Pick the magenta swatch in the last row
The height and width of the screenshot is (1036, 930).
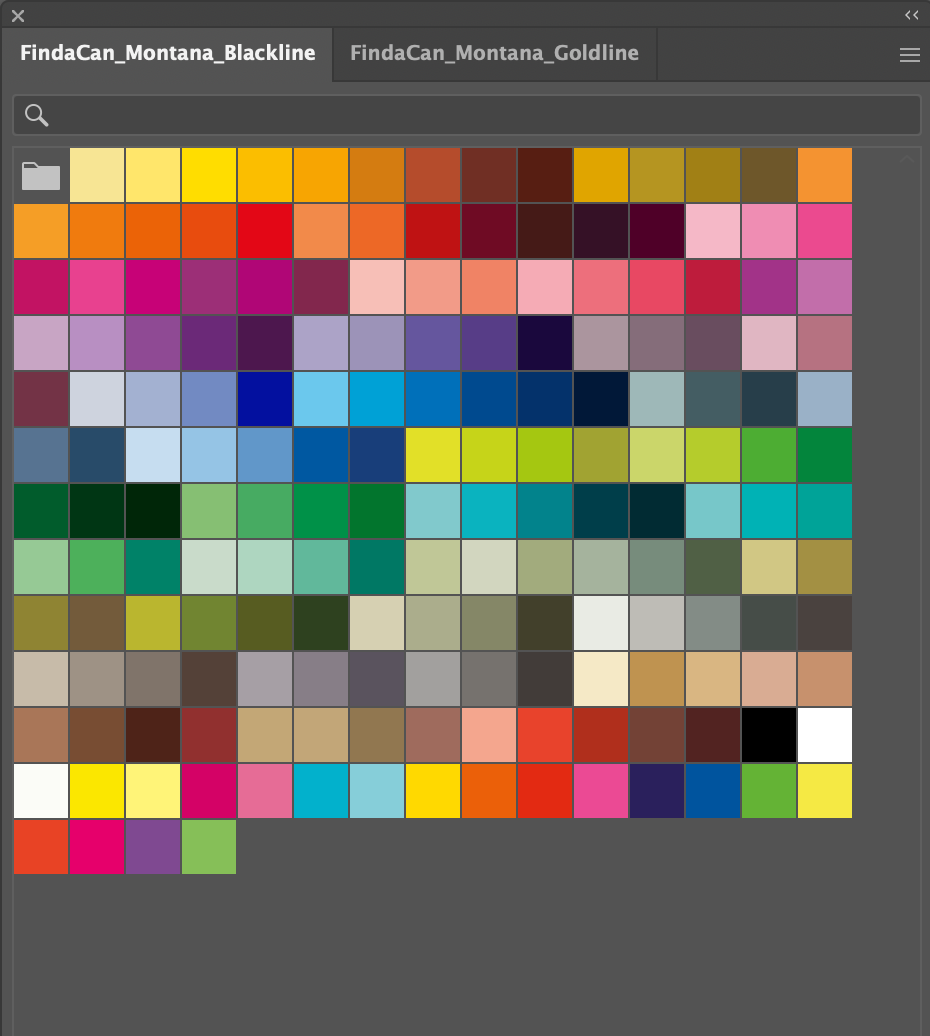(x=97, y=847)
